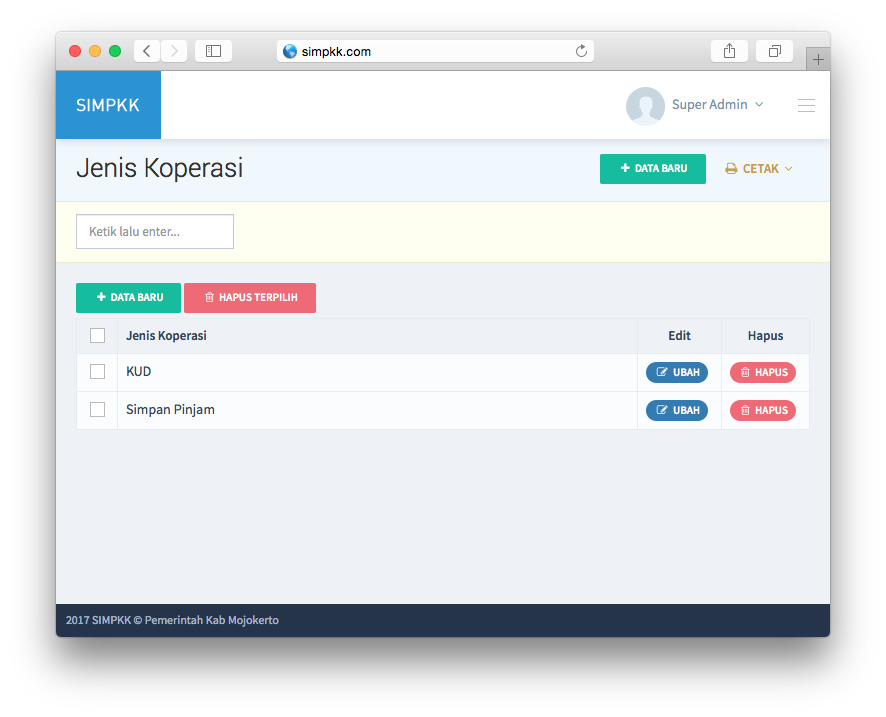Image resolution: width=886 pixels, height=717 pixels.
Task: Click the top green DATA BARU button
Action: coord(652,169)
